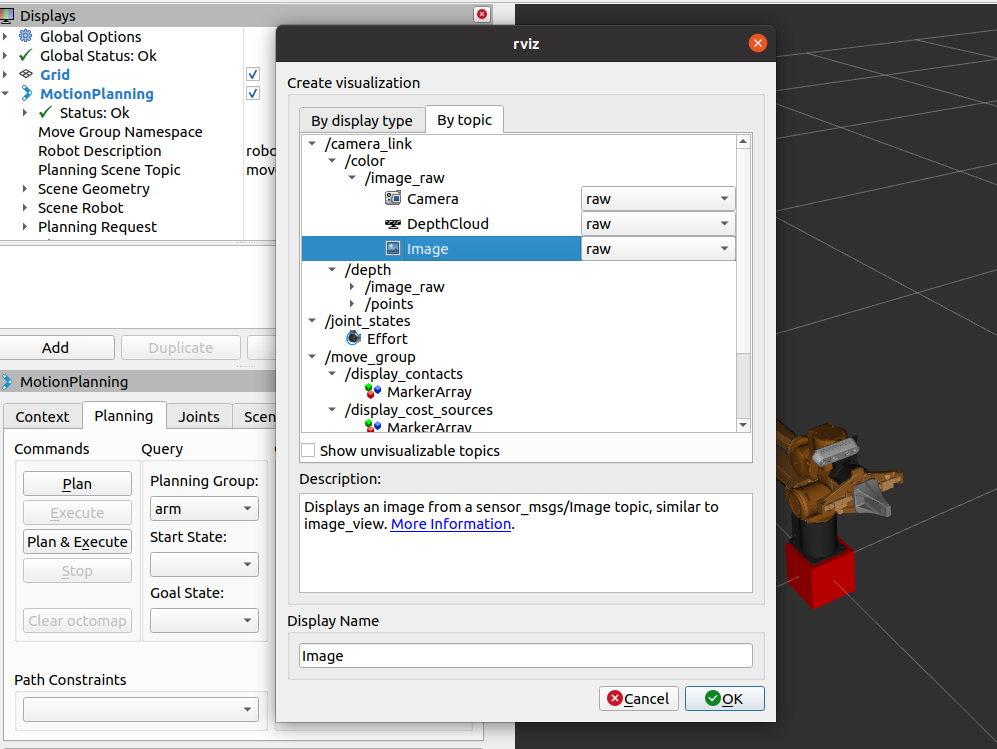This screenshot has width=997, height=749.
Task: Expand Planning Request in Displays tree
Action: (24, 227)
